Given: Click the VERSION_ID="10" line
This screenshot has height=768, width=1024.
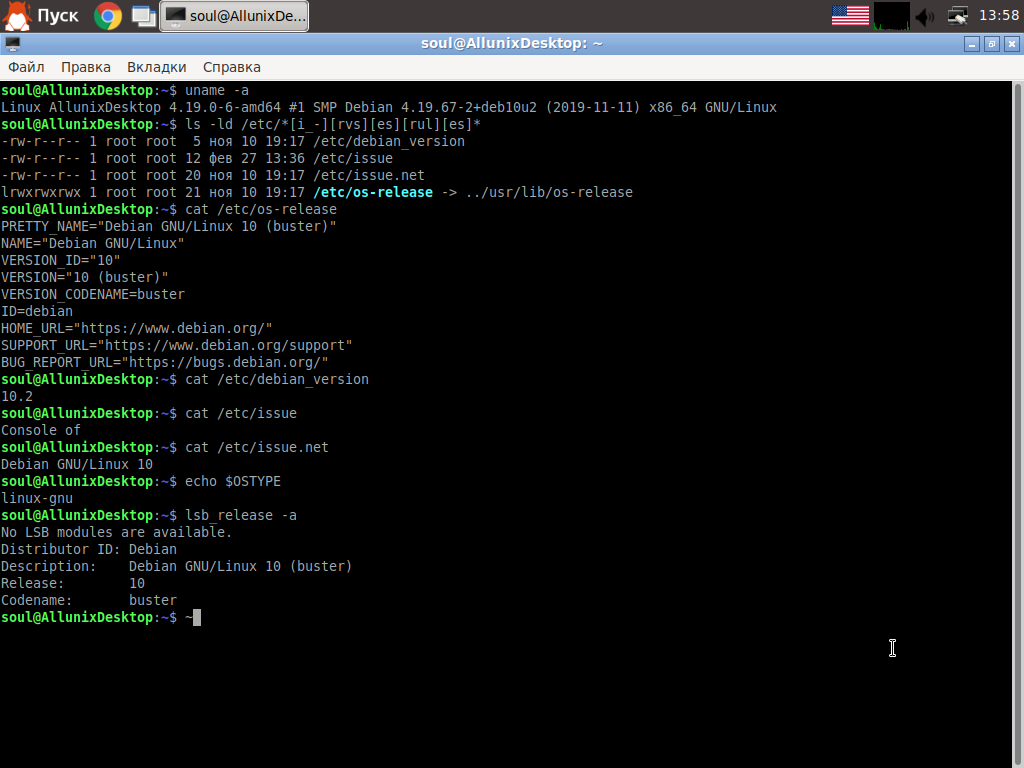Looking at the screenshot, I should click(61, 260).
